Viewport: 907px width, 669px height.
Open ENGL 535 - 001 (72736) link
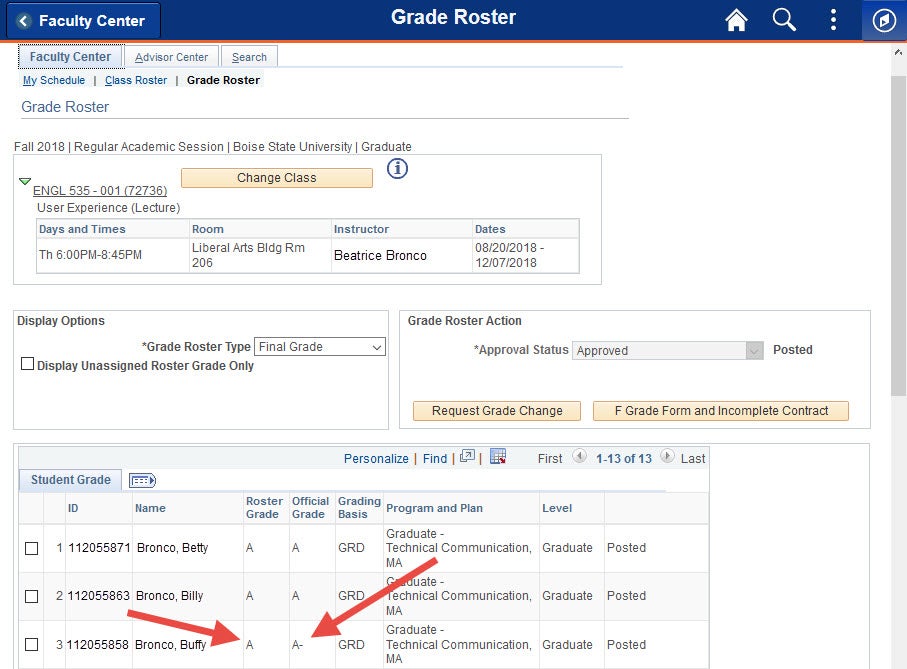click(x=100, y=191)
